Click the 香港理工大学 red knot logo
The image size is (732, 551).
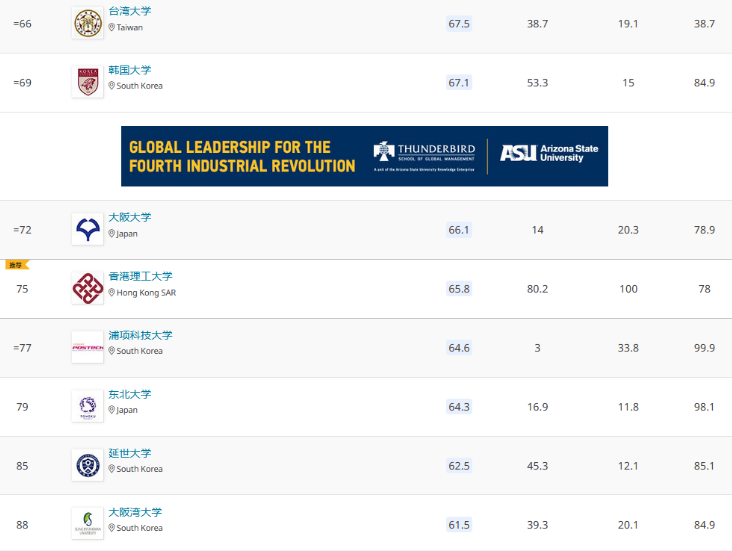coord(88,289)
